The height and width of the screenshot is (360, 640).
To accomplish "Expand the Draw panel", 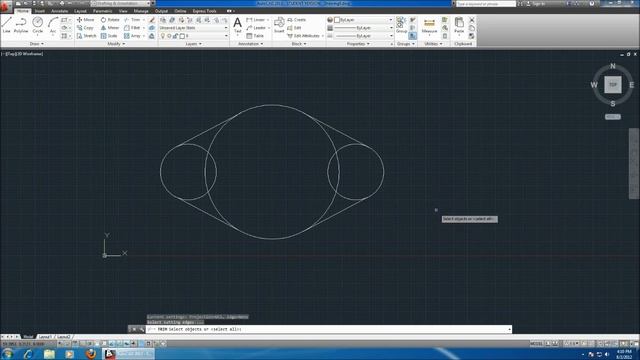I will tap(37, 44).
